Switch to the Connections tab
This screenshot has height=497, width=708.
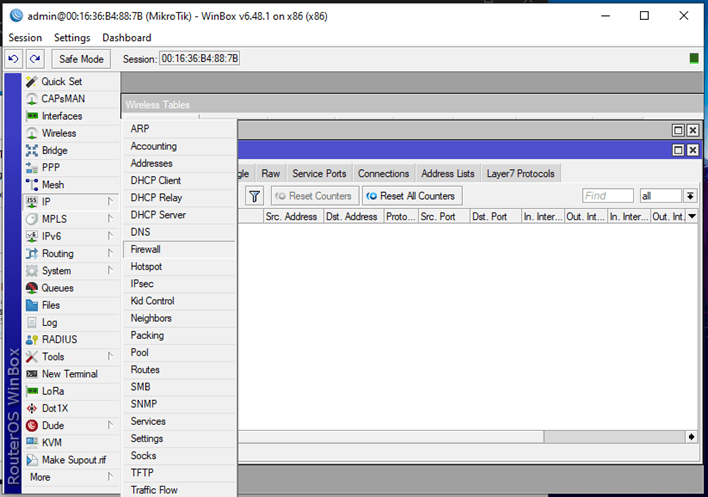[383, 174]
